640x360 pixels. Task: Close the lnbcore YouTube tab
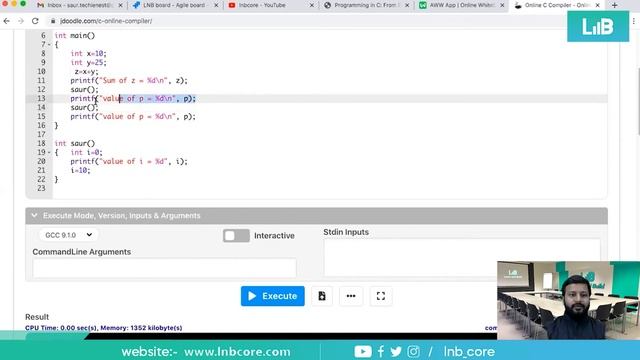click(312, 5)
